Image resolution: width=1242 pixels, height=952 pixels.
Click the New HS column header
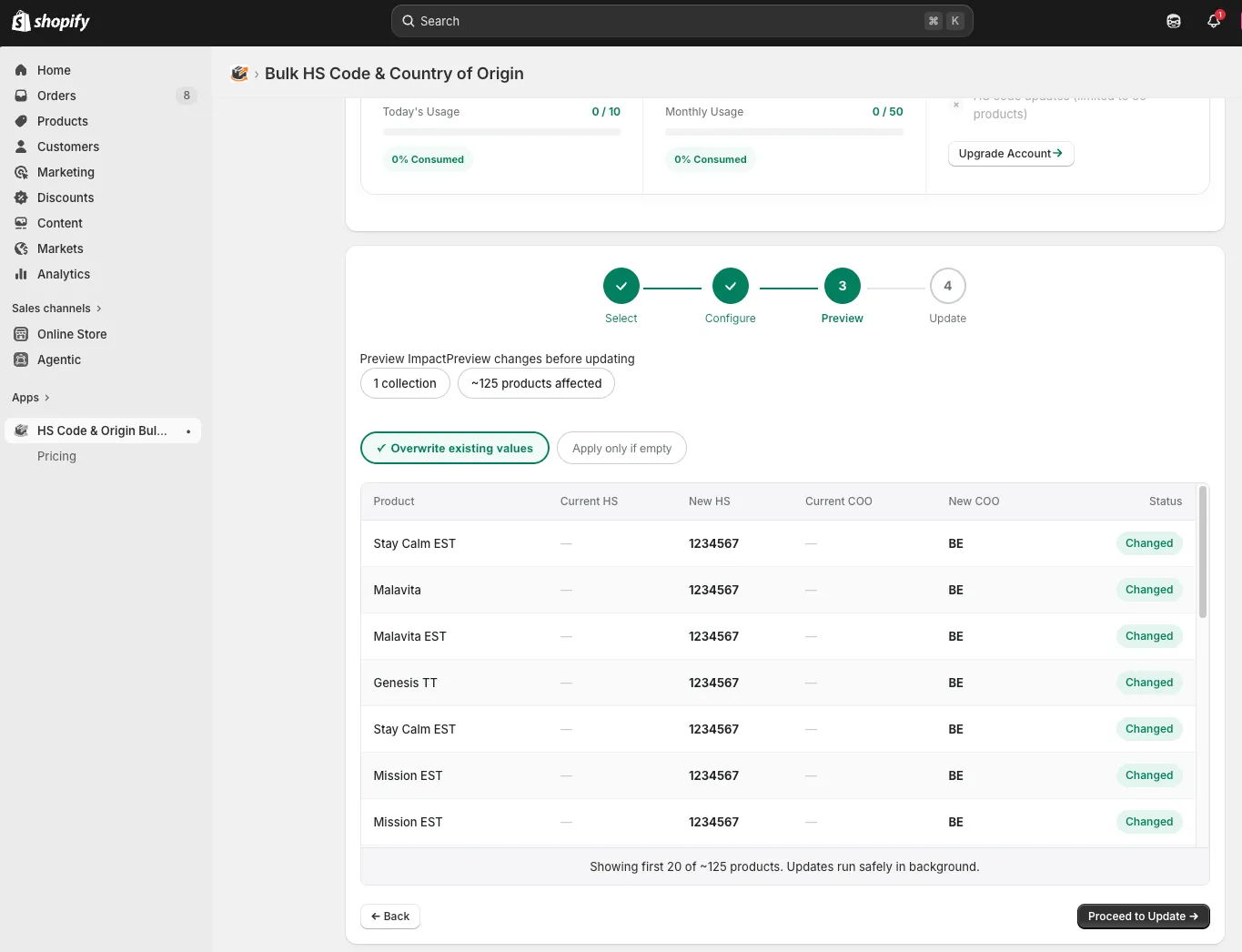709,501
